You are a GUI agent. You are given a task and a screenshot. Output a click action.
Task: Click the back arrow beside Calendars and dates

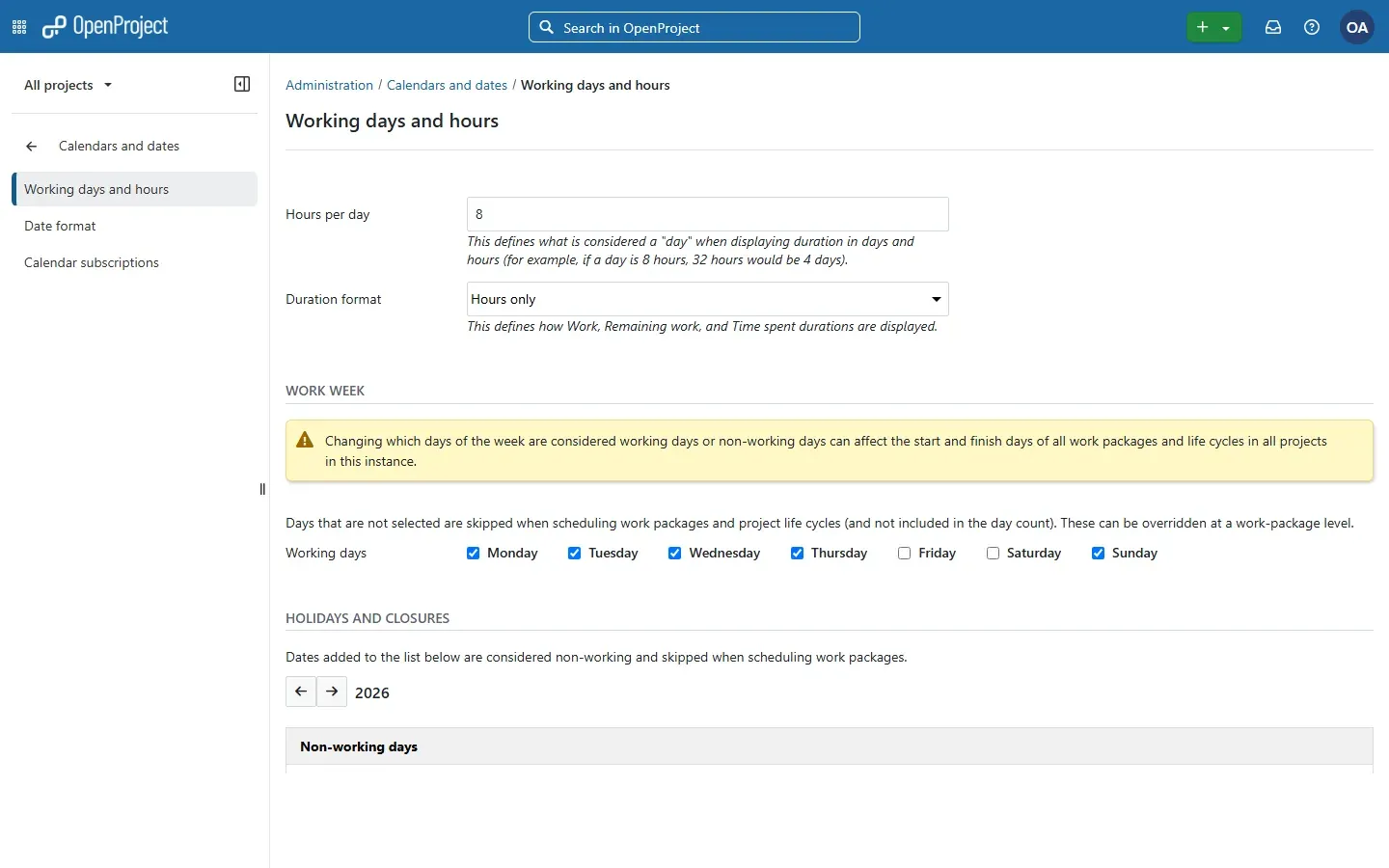coord(32,147)
